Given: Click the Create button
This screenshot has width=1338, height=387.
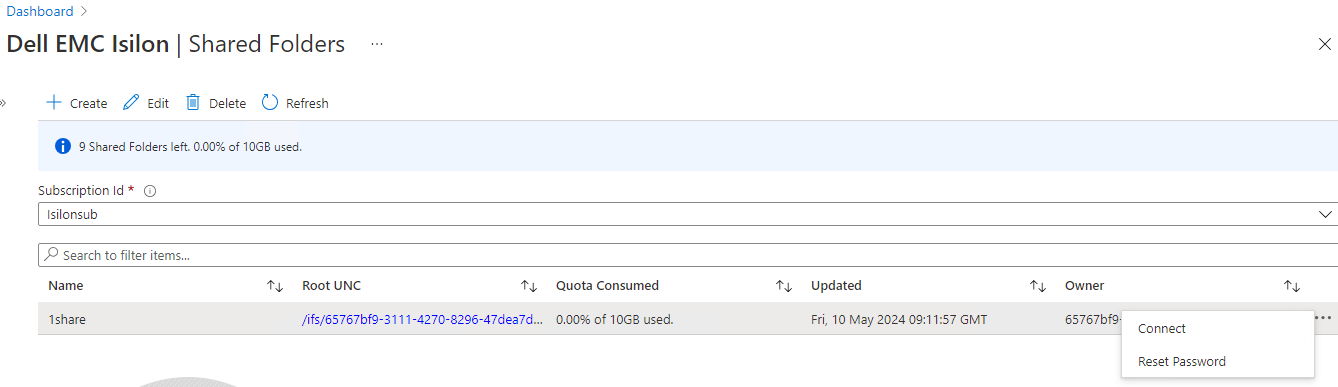Looking at the screenshot, I should pos(77,103).
